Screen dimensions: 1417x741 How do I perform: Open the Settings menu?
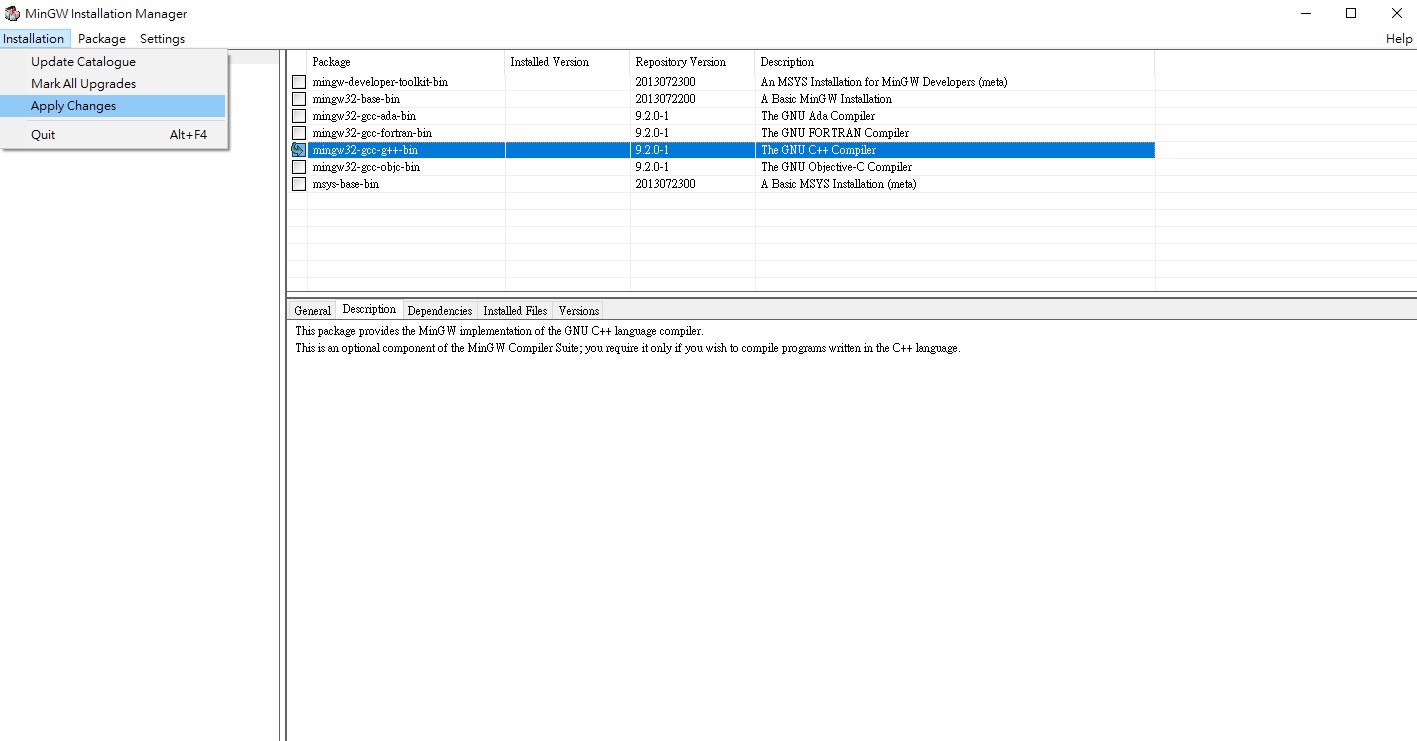[162, 38]
